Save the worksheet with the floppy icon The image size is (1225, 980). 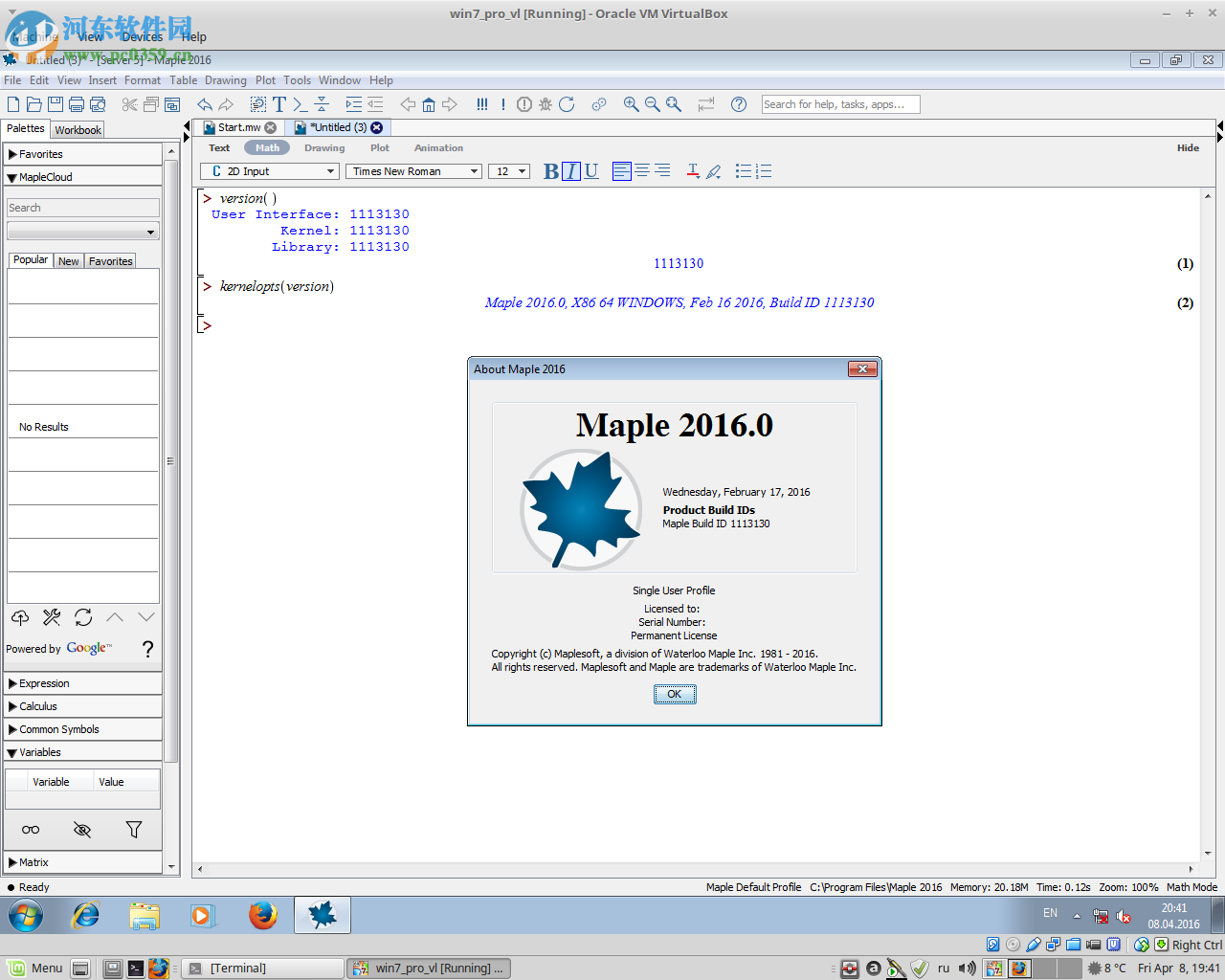(x=56, y=104)
